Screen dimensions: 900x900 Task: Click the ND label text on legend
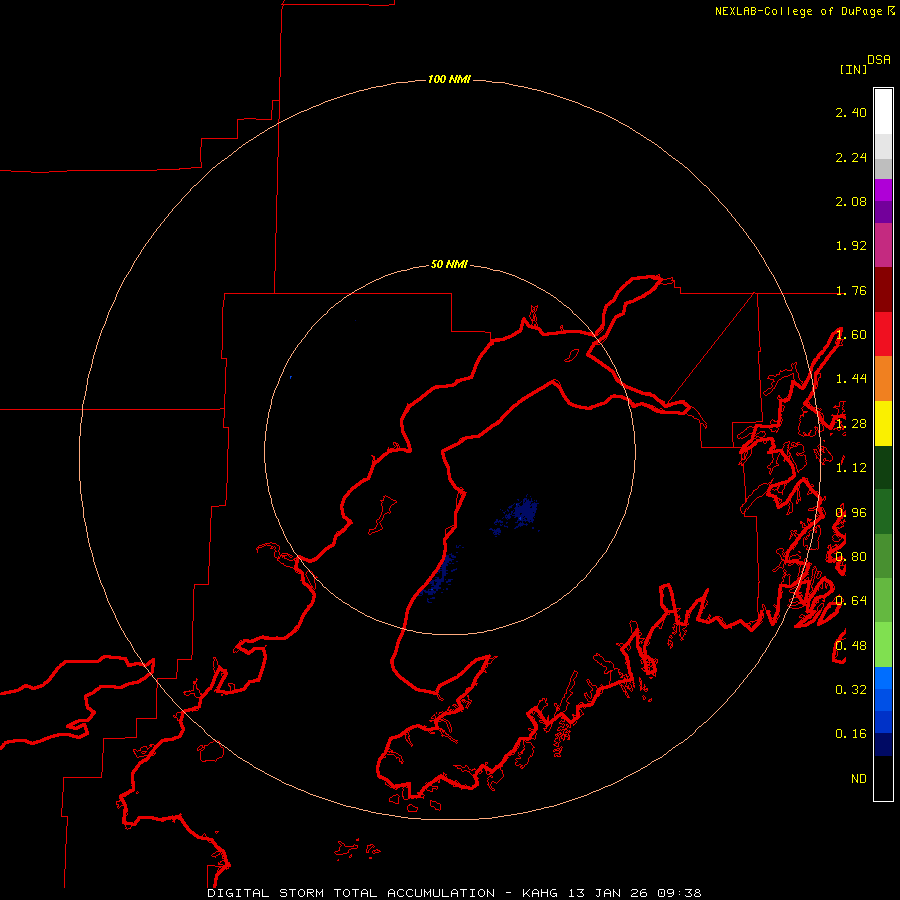click(x=859, y=778)
